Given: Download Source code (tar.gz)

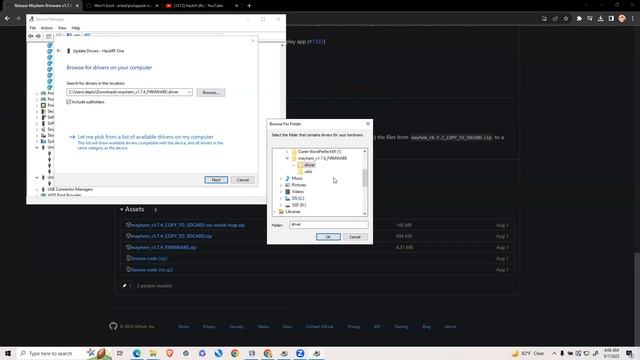Looking at the screenshot, I should (x=152, y=270).
